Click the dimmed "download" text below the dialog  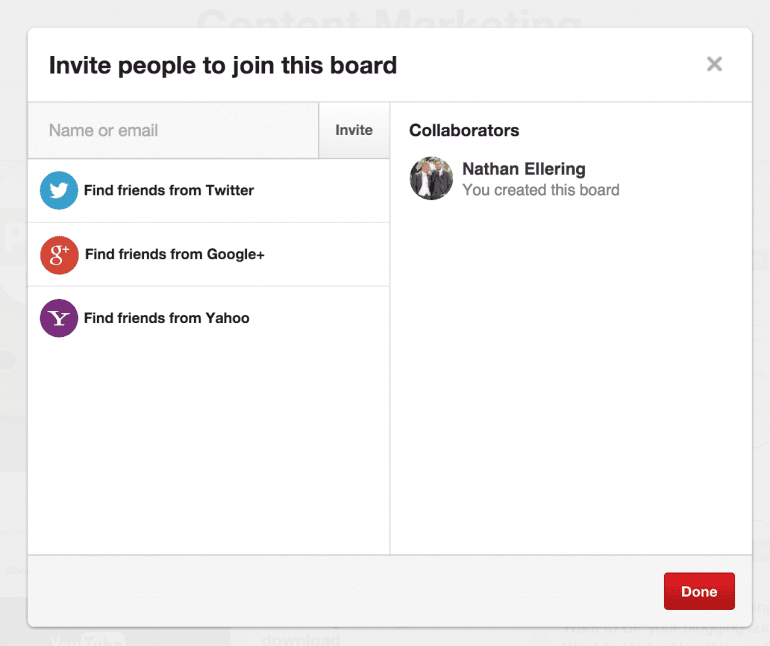click(300, 638)
